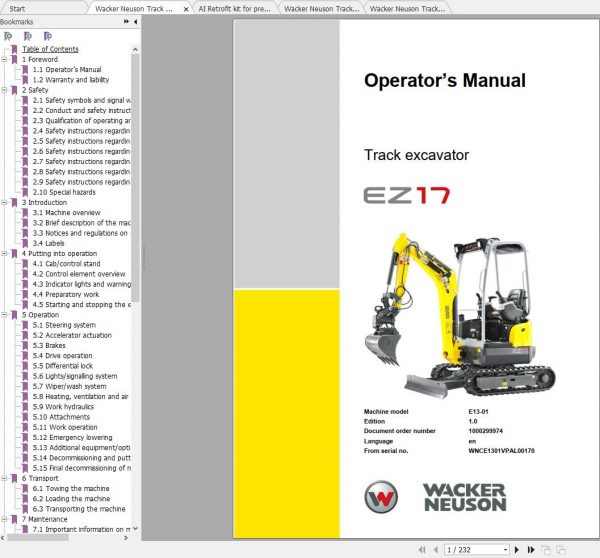Image resolution: width=600 pixels, height=558 pixels.
Task: Open bookmark 6.1 Towing the machine
Action: tap(71, 488)
